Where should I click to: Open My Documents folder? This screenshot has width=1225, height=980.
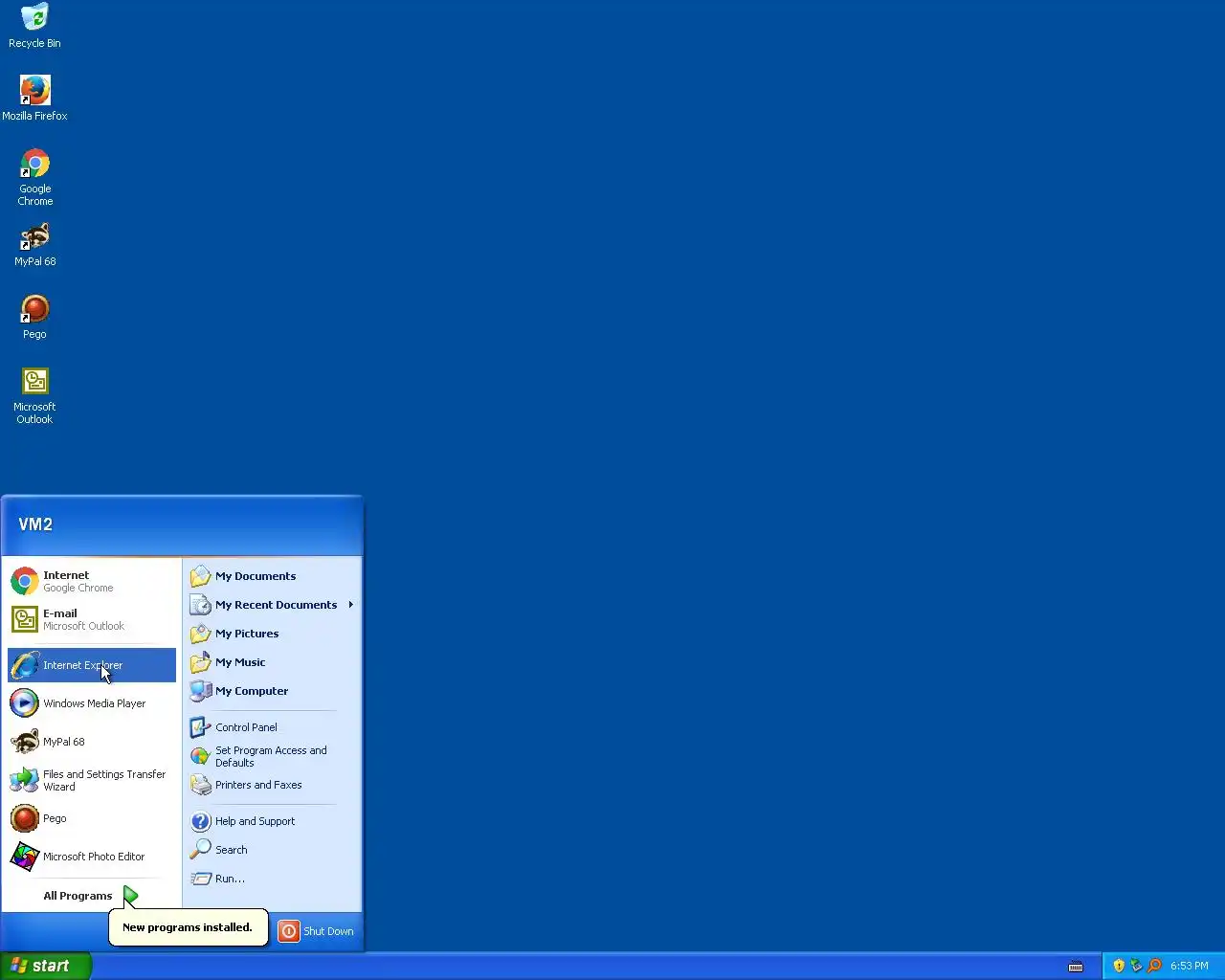272,576
